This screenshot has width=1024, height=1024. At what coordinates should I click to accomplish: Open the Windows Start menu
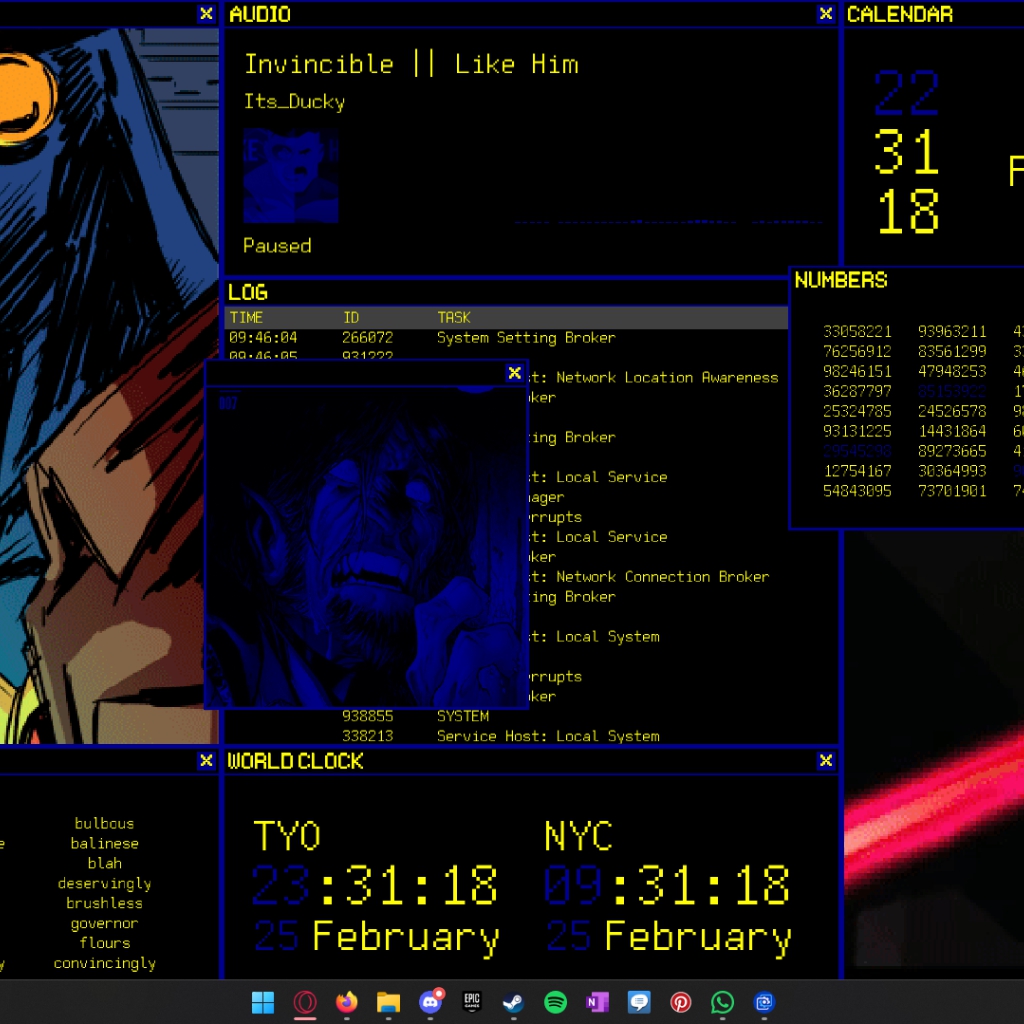coord(263,1002)
